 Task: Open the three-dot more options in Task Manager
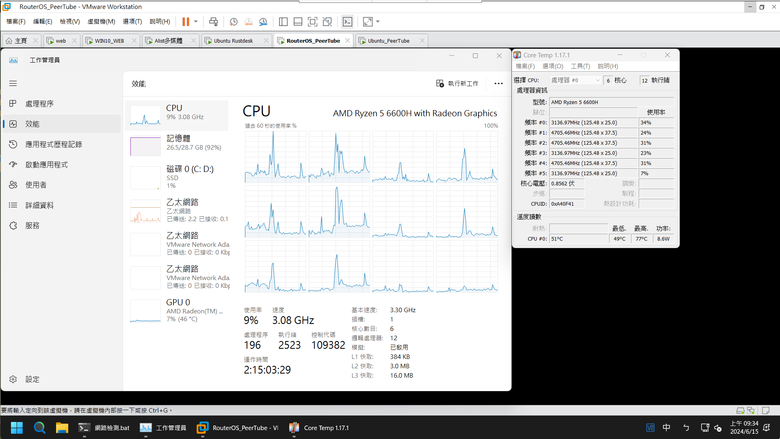click(498, 84)
